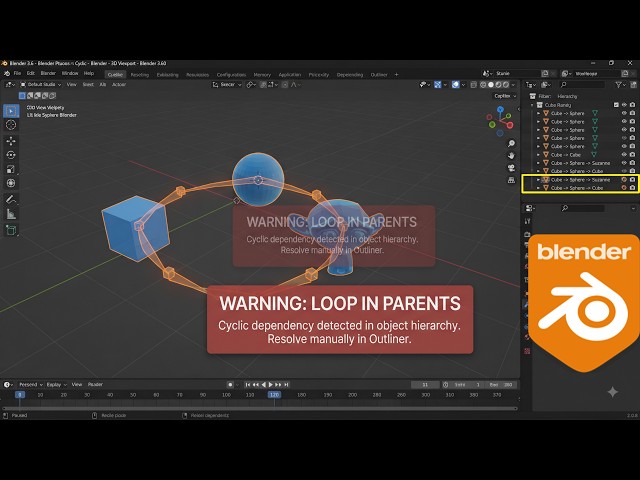Toggle snapping magnet in header

click(263, 84)
